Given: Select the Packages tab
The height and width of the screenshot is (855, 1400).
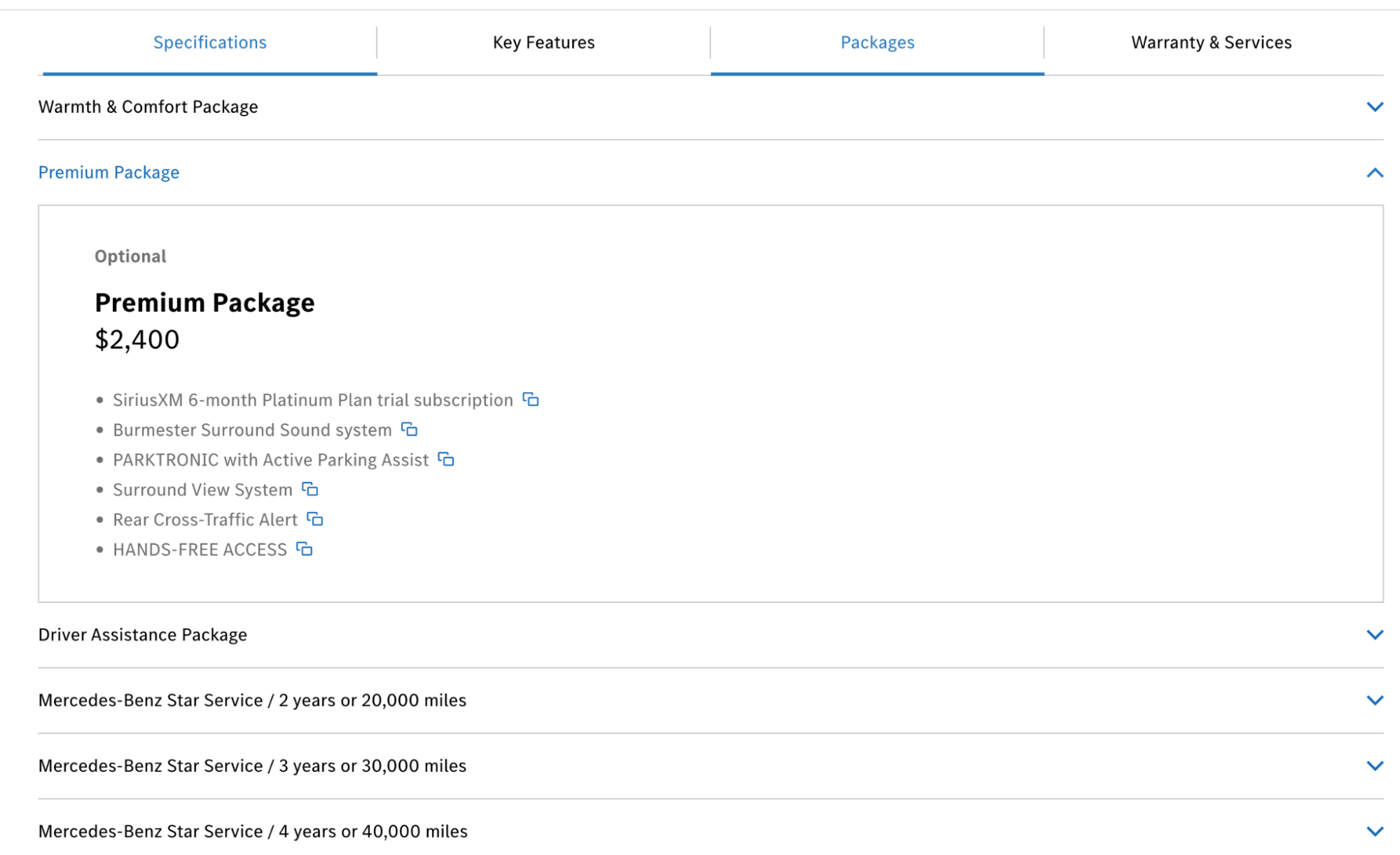Looking at the screenshot, I should (x=877, y=43).
